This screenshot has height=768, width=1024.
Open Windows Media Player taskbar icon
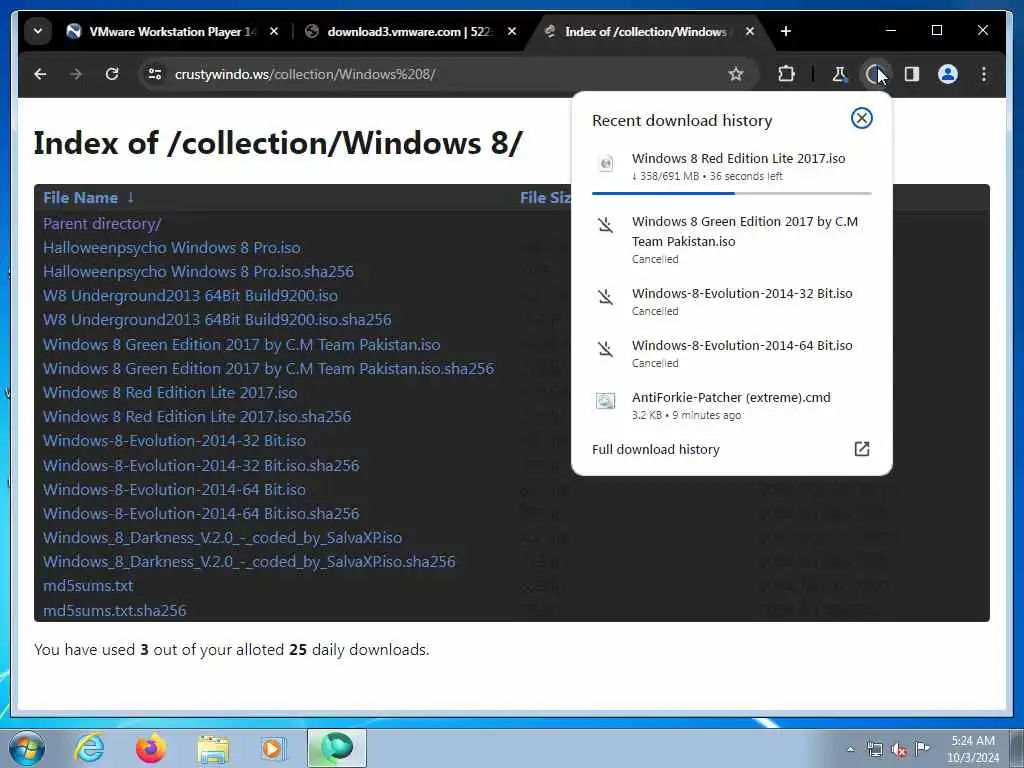tap(274, 748)
